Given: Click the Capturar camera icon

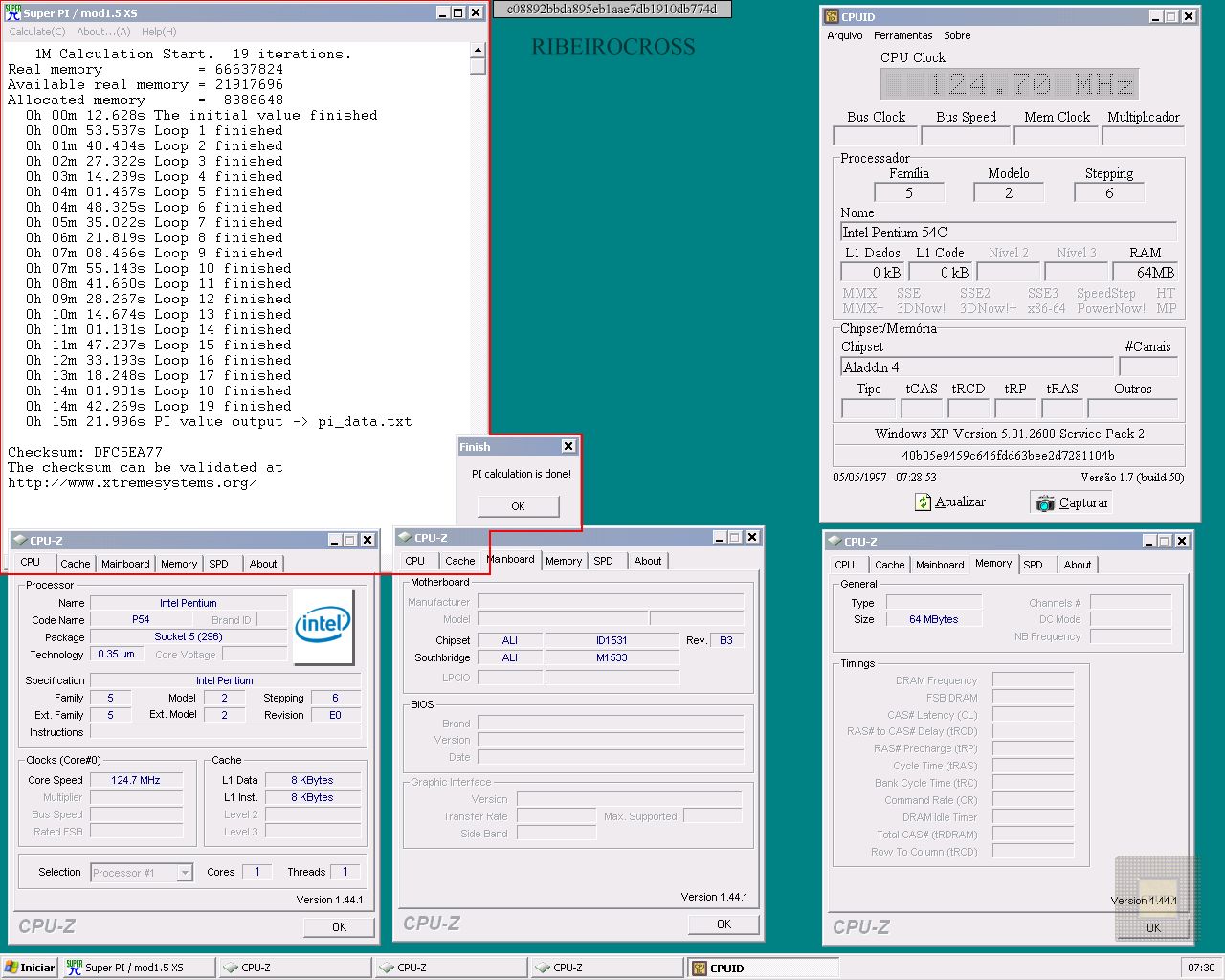Looking at the screenshot, I should coord(1045,502).
